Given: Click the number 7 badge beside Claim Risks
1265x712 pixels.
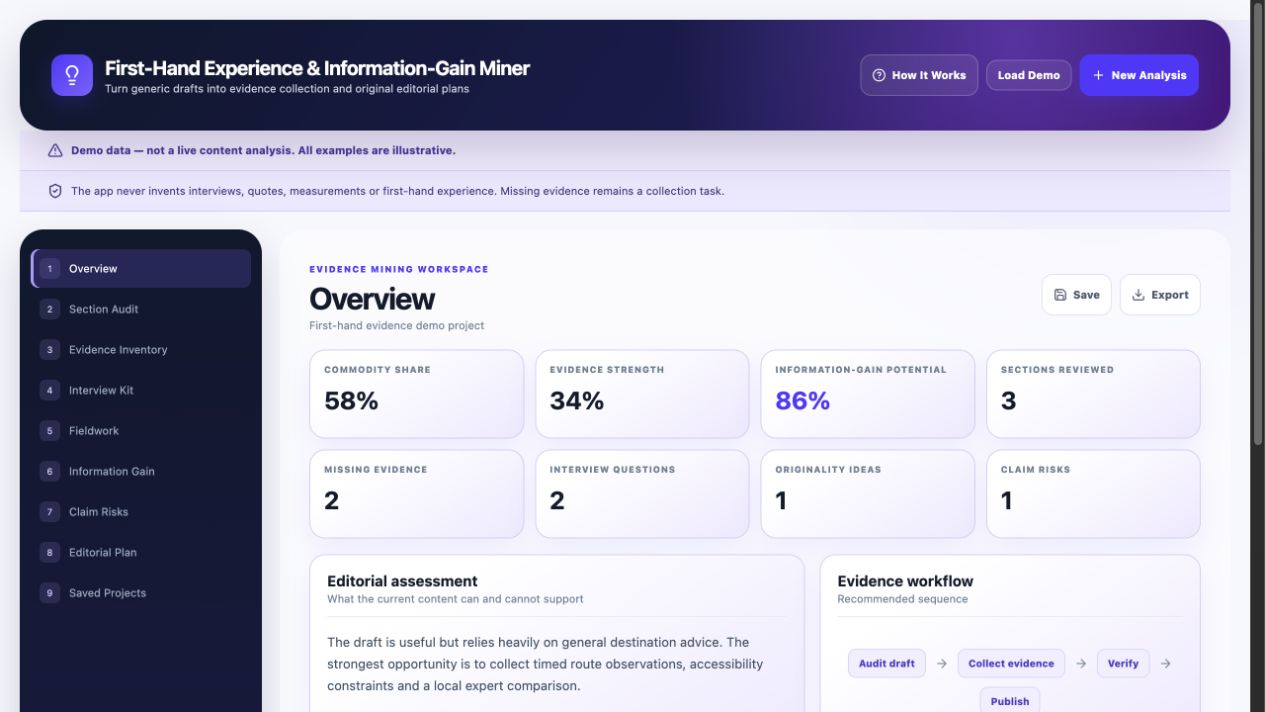Looking at the screenshot, I should tap(50, 512).
